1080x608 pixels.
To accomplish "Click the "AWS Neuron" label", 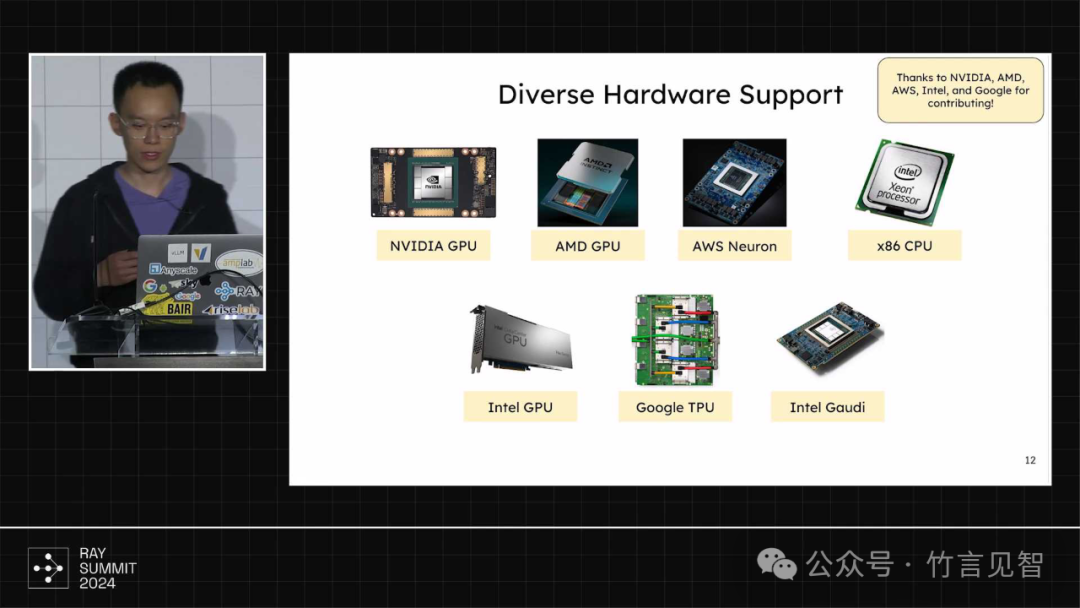I will (x=734, y=246).
